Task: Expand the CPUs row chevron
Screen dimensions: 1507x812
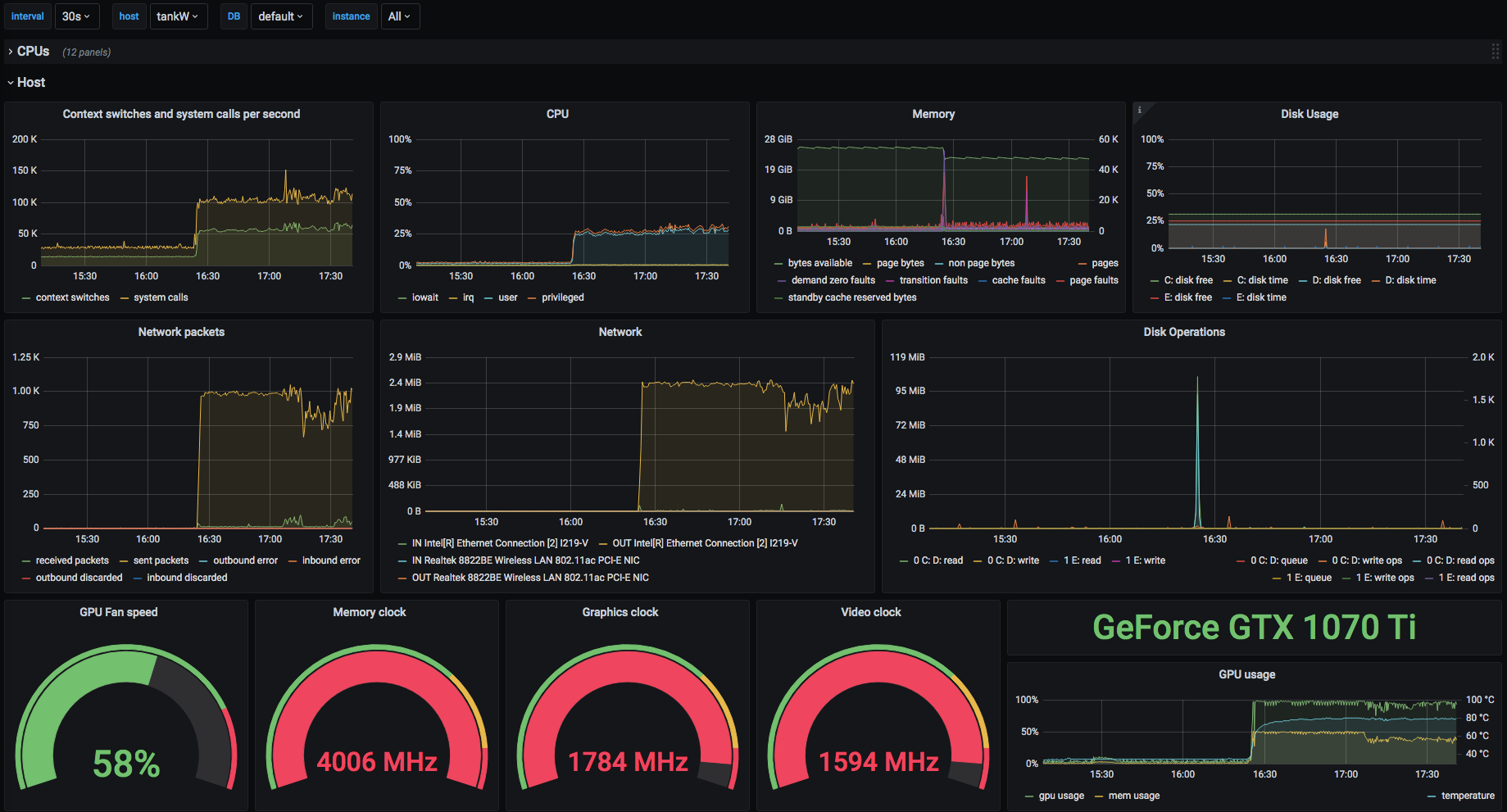Action: 11,52
